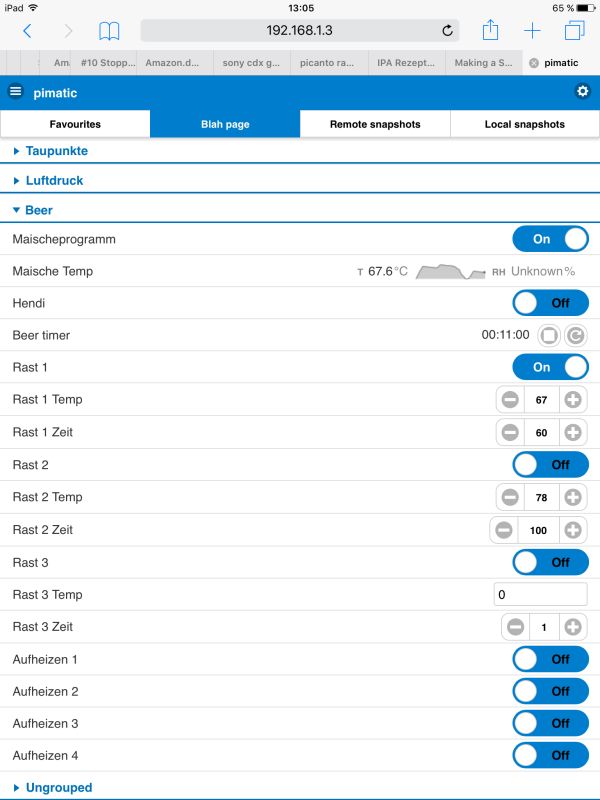Open Remote snapshots tab

[375, 125]
